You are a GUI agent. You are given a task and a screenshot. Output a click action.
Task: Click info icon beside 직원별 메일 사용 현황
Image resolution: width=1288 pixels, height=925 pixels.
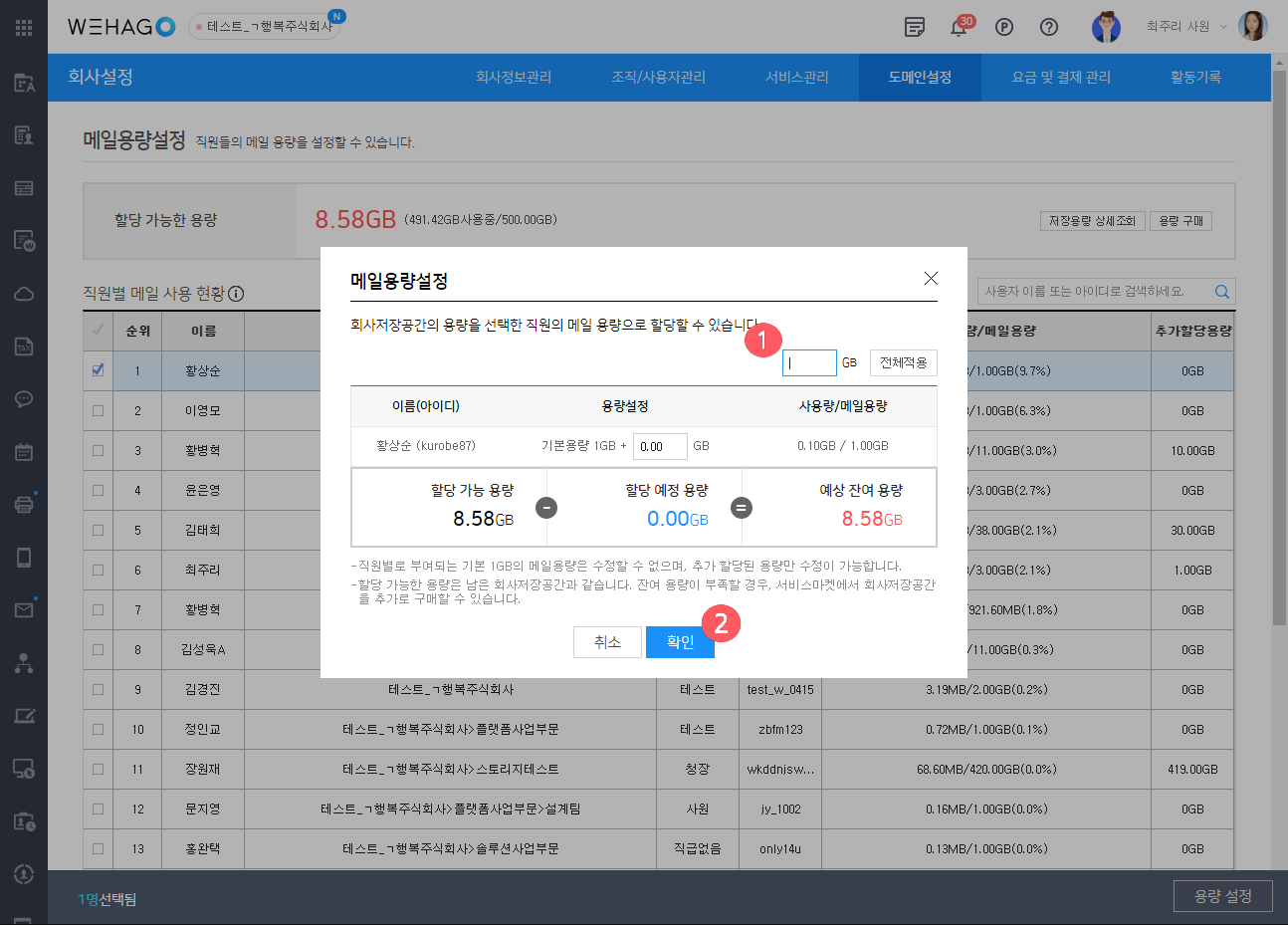click(236, 294)
